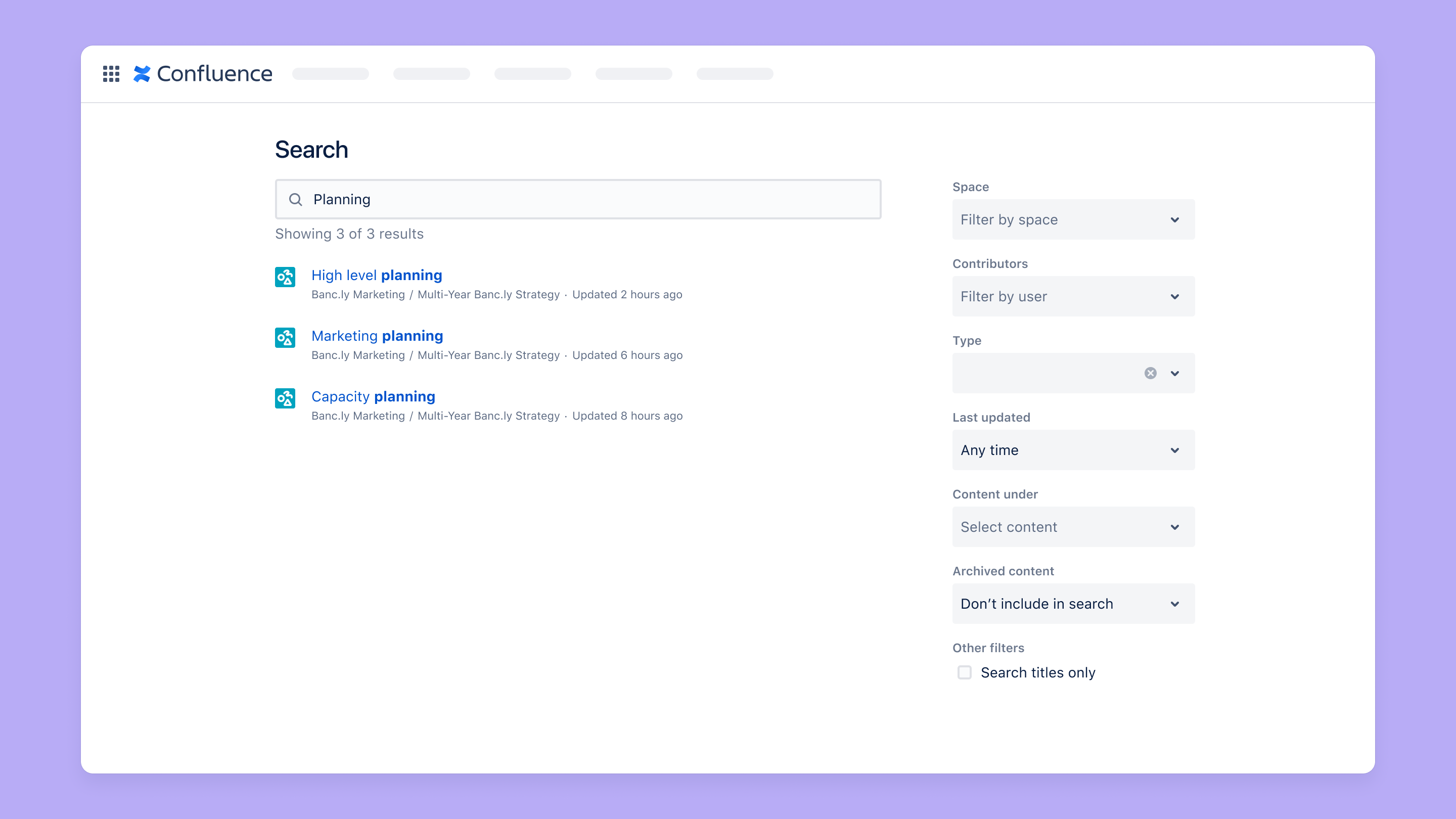Clear the Type filter using the x icon

[x=1150, y=373]
